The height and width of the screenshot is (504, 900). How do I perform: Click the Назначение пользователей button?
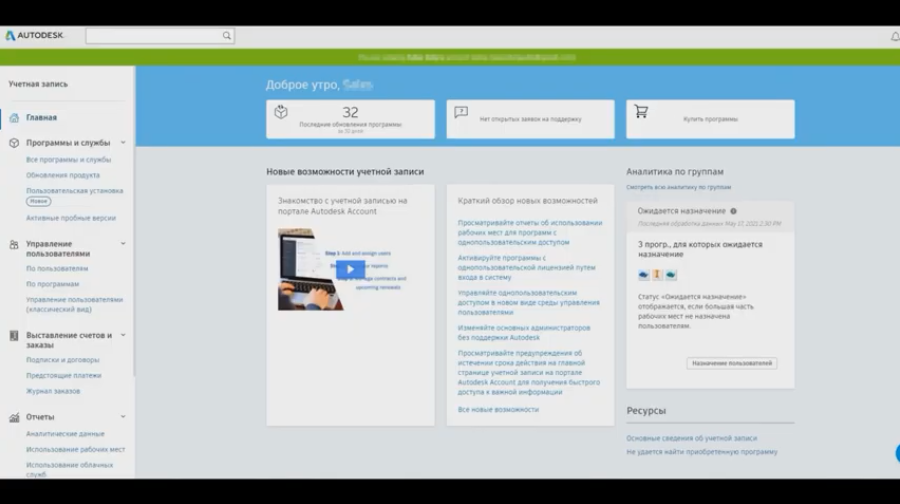point(732,363)
